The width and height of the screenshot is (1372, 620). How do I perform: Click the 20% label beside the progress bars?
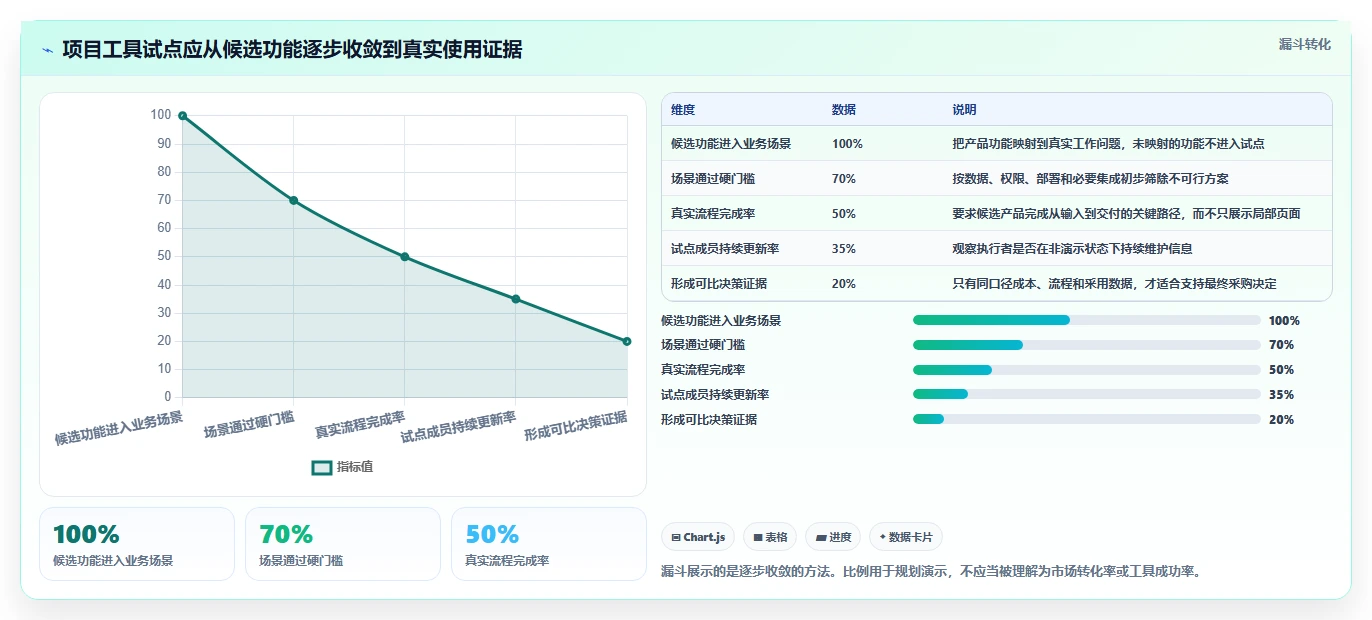point(1281,420)
